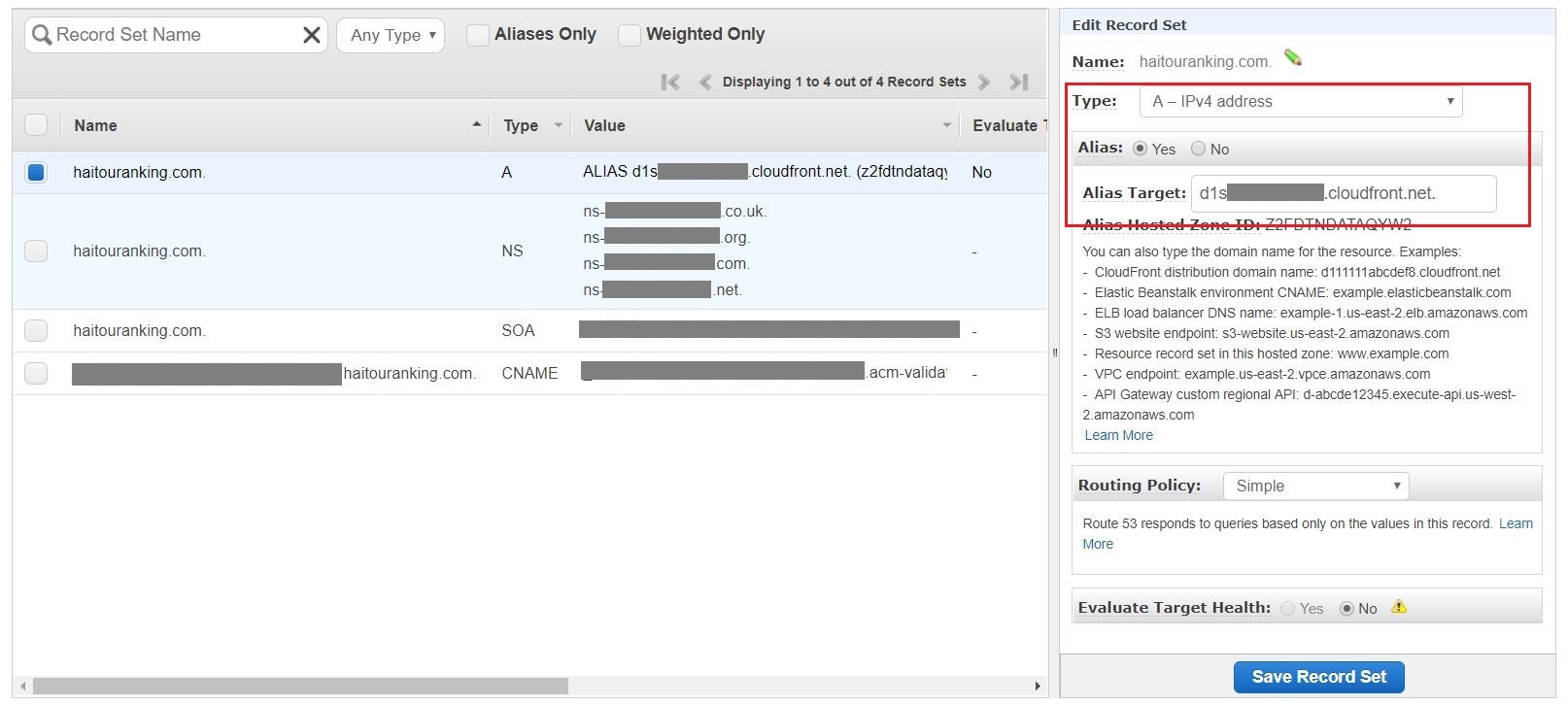Go to last page of record sets

coord(1018,83)
